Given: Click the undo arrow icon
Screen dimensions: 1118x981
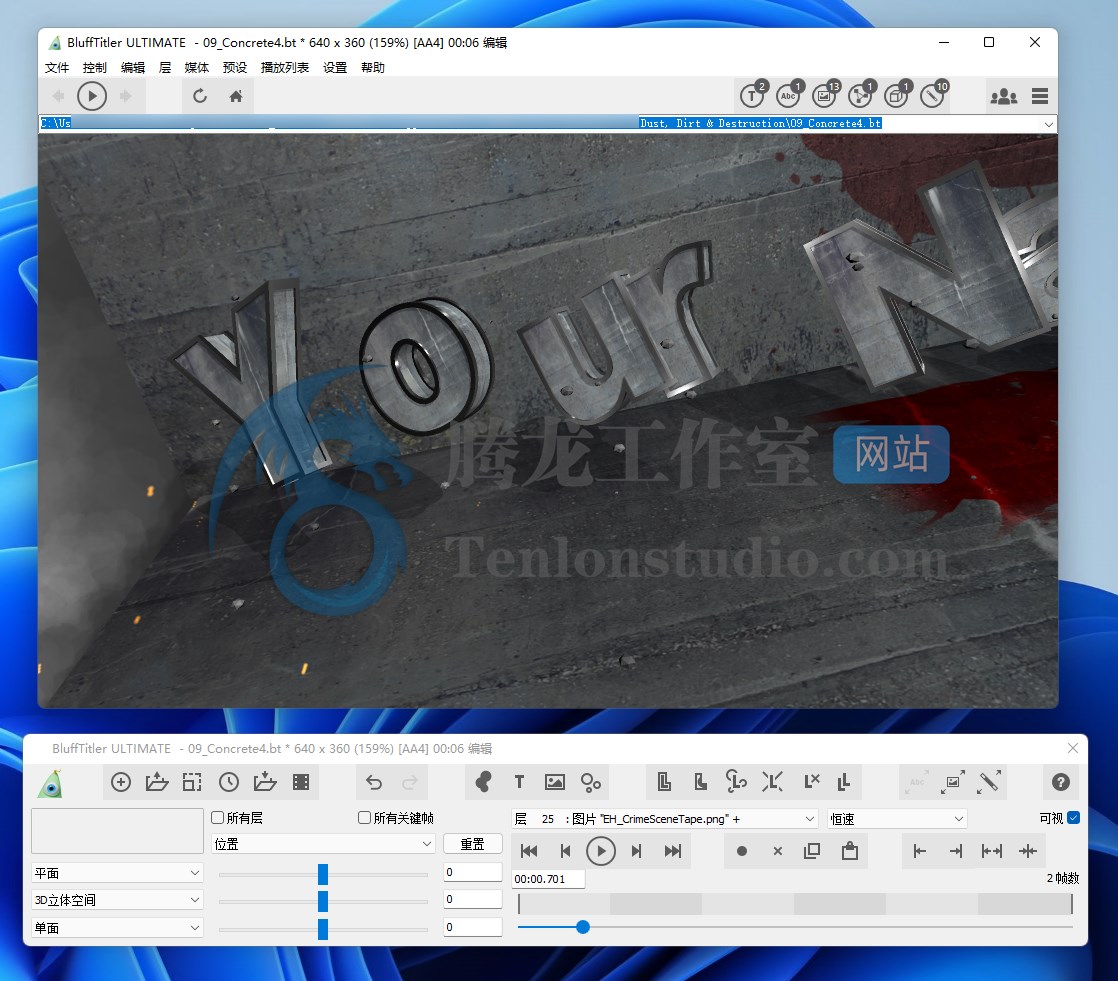Looking at the screenshot, I should [x=374, y=783].
